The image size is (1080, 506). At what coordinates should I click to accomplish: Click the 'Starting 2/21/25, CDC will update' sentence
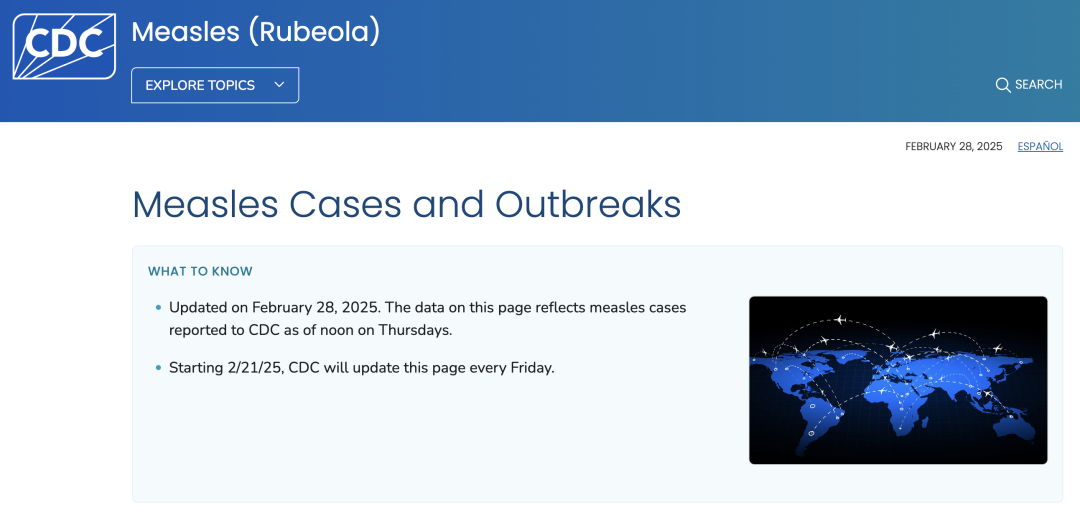362,368
